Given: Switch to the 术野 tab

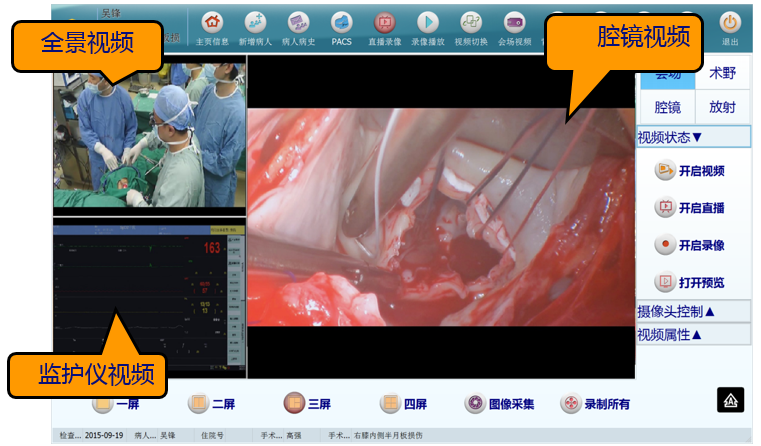Looking at the screenshot, I should click(x=722, y=74).
